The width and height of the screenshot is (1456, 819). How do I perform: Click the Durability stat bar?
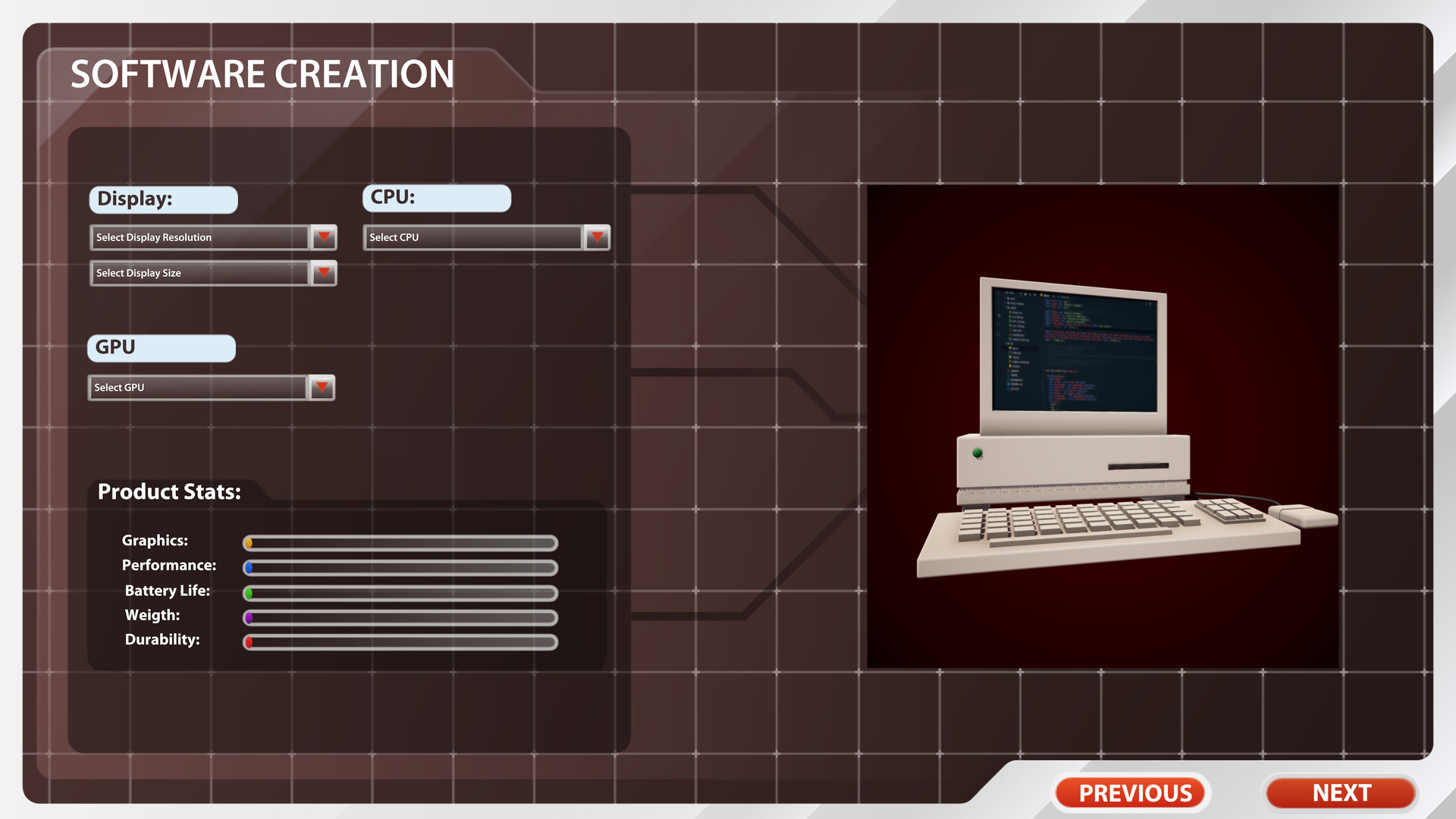(x=400, y=640)
